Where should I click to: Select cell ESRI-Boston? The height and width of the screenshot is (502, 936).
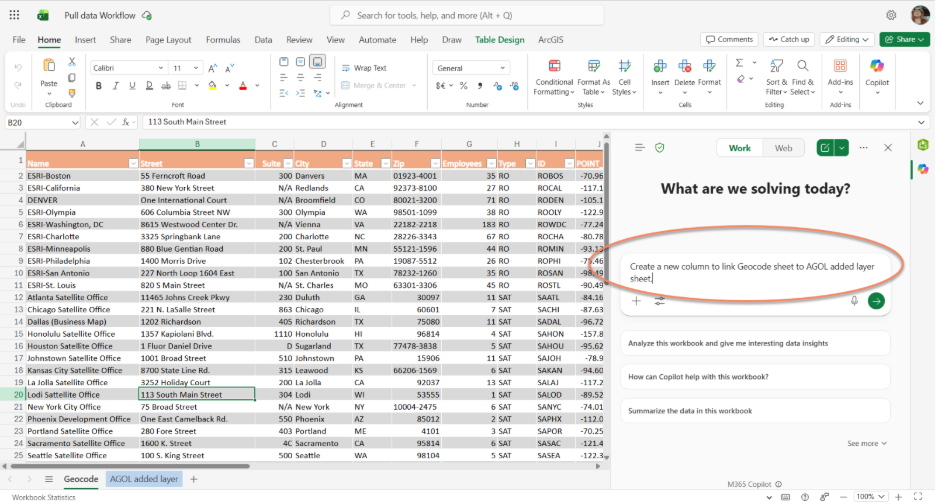tap(82, 175)
